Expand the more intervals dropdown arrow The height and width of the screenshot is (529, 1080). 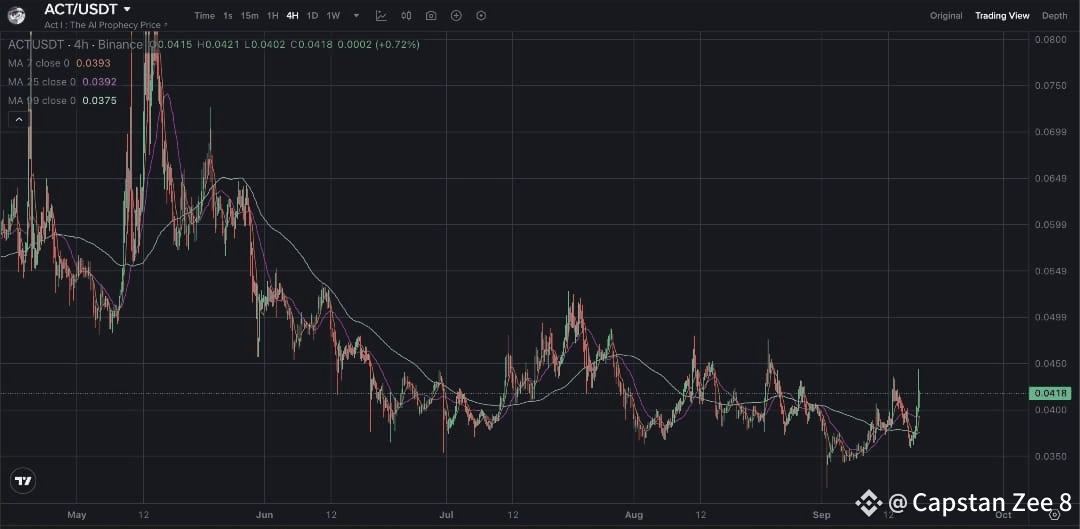coord(356,15)
